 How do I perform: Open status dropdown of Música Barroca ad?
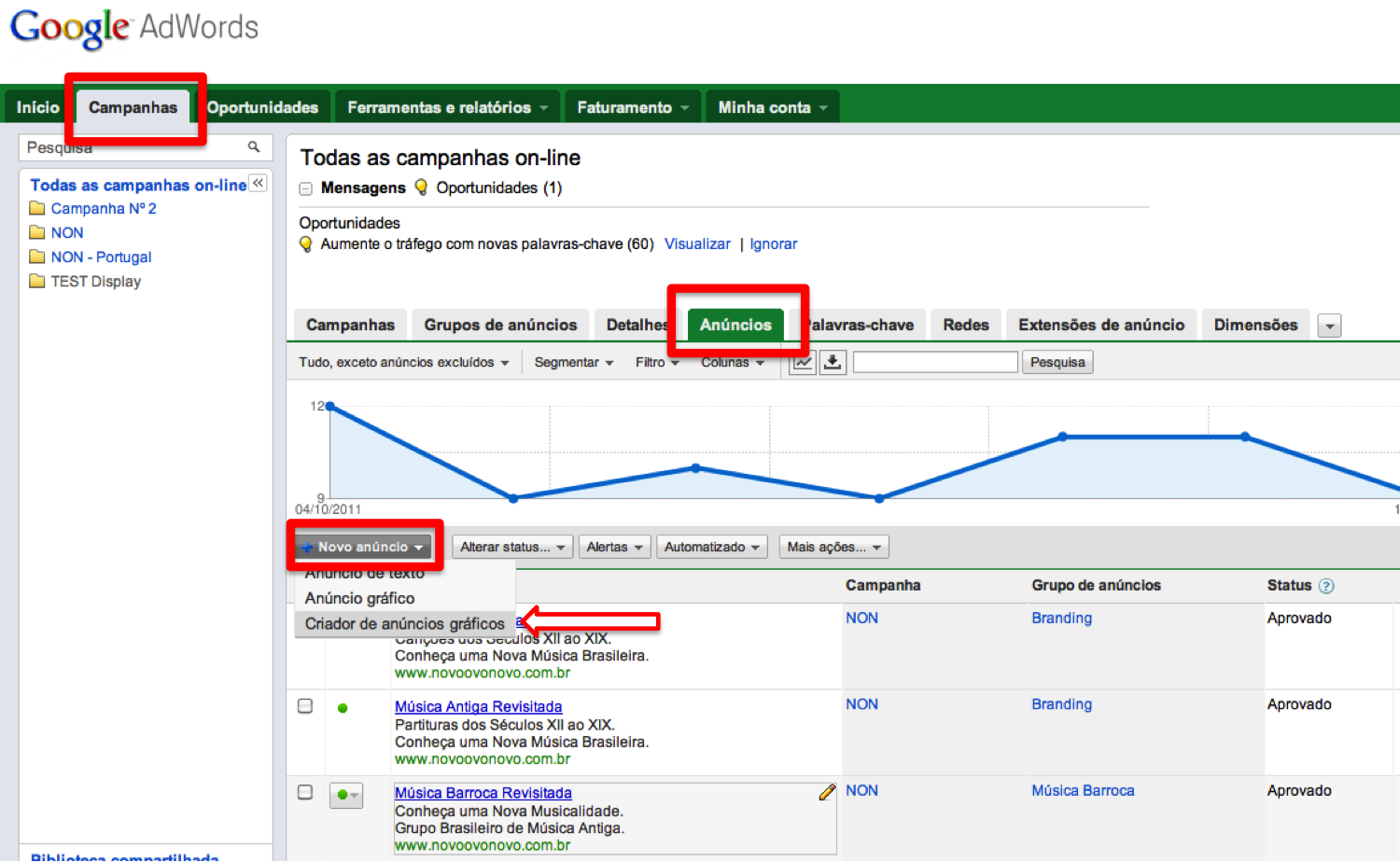(346, 795)
